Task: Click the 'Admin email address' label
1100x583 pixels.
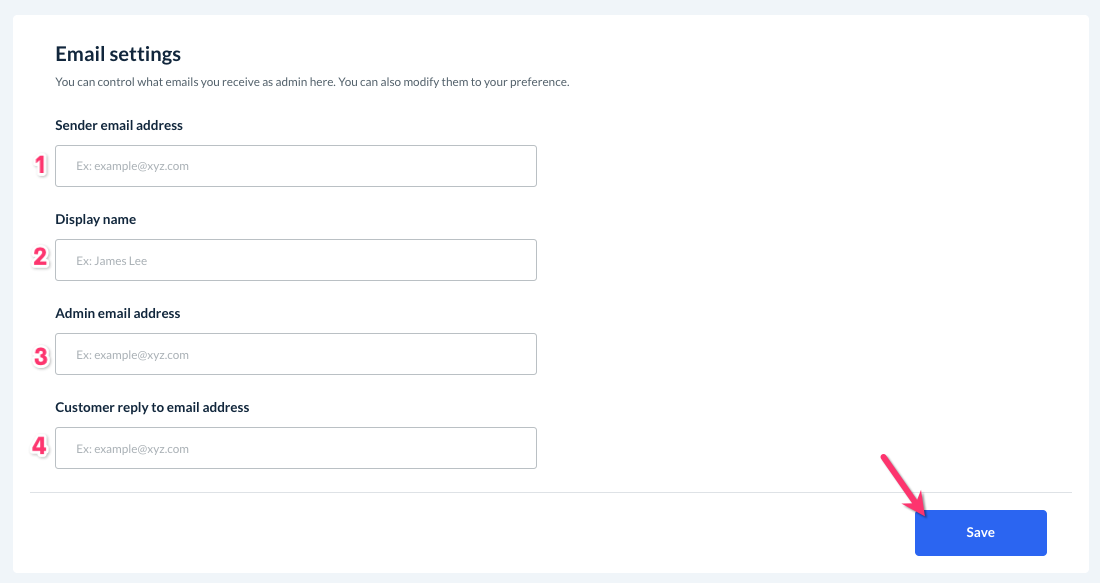Action: pyautogui.click(x=118, y=313)
